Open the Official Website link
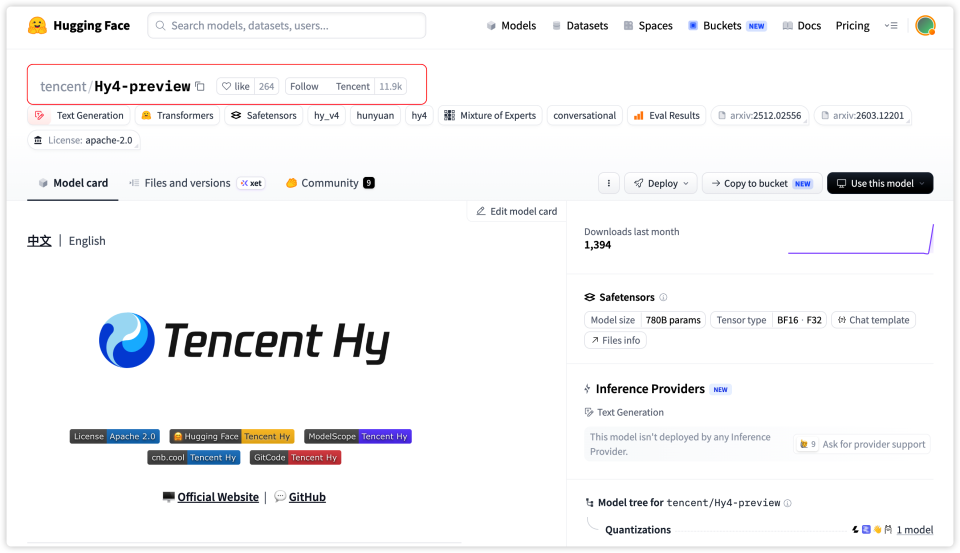 pyautogui.click(x=218, y=497)
